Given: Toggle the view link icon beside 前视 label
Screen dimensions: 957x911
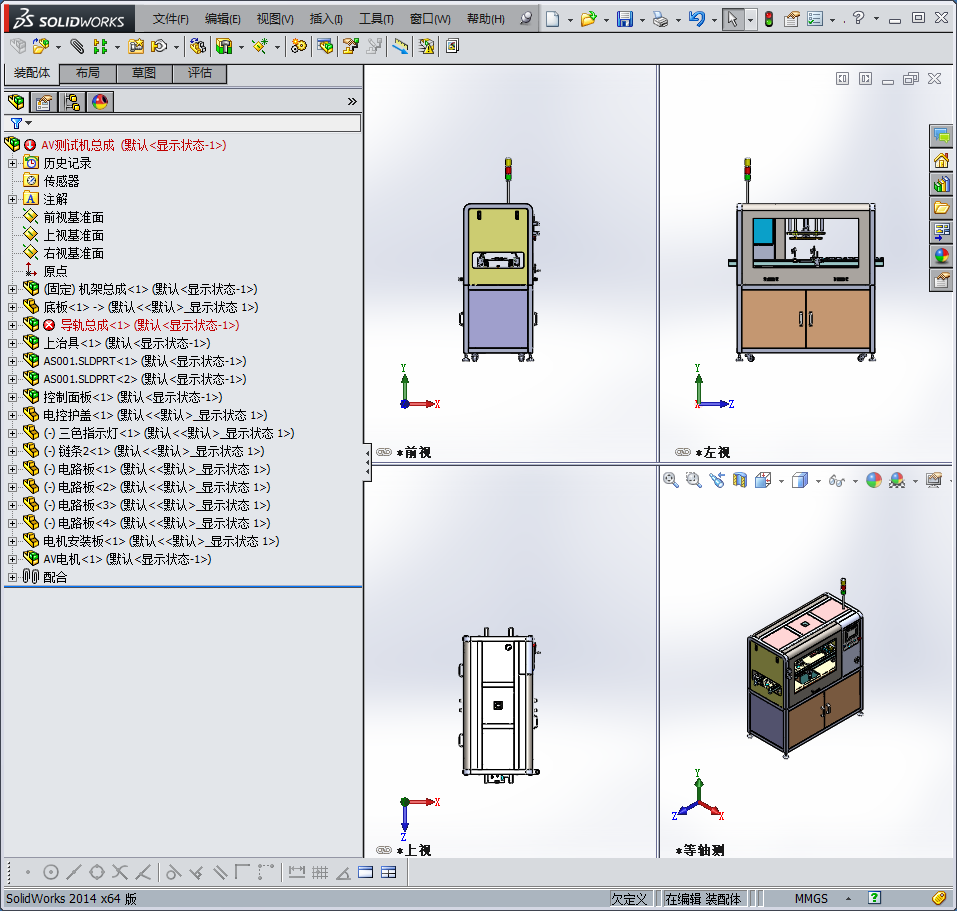Looking at the screenshot, I should pyautogui.click(x=384, y=452).
